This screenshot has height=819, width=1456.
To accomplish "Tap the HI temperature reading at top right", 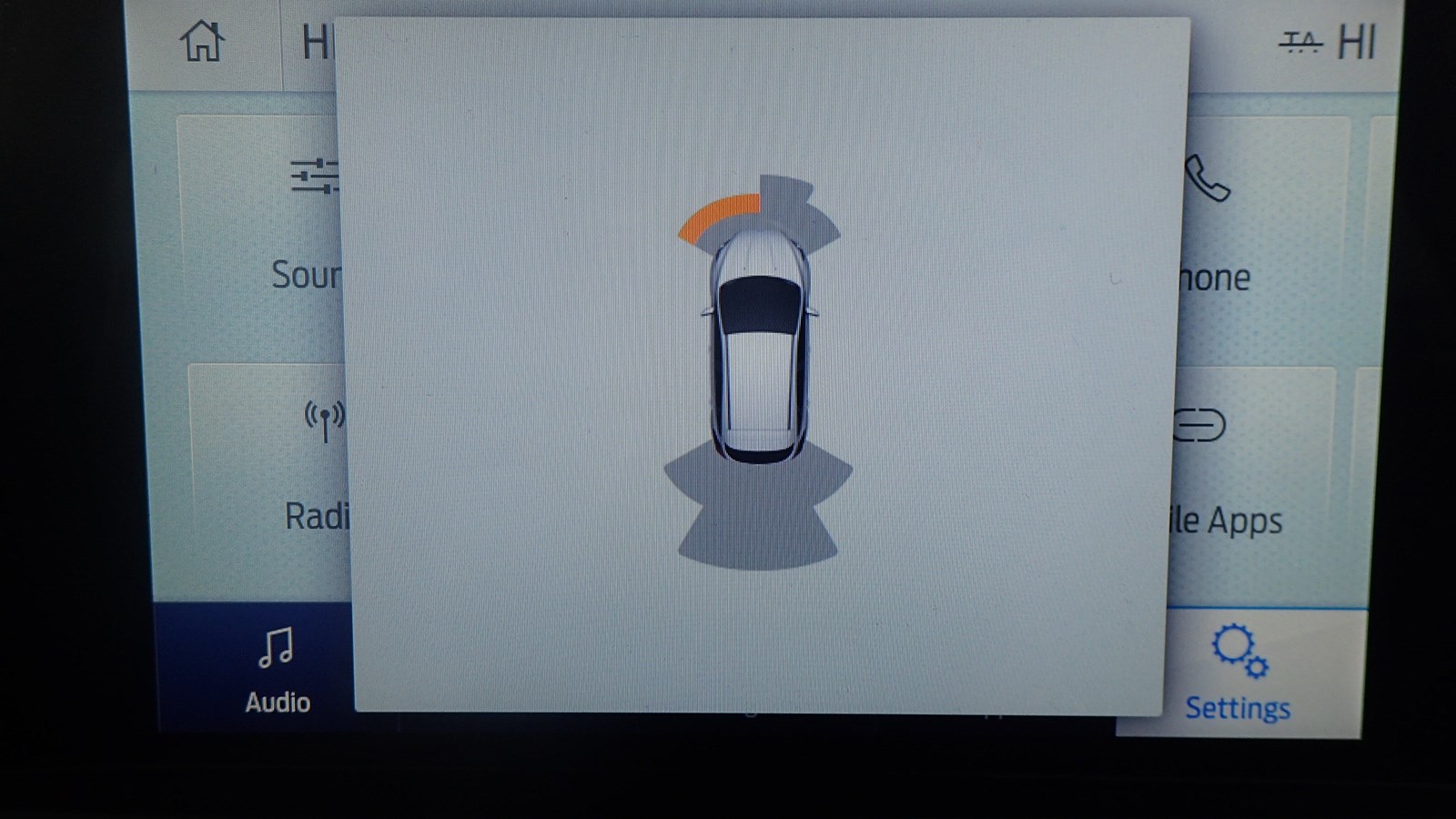I will pyautogui.click(x=1357, y=42).
